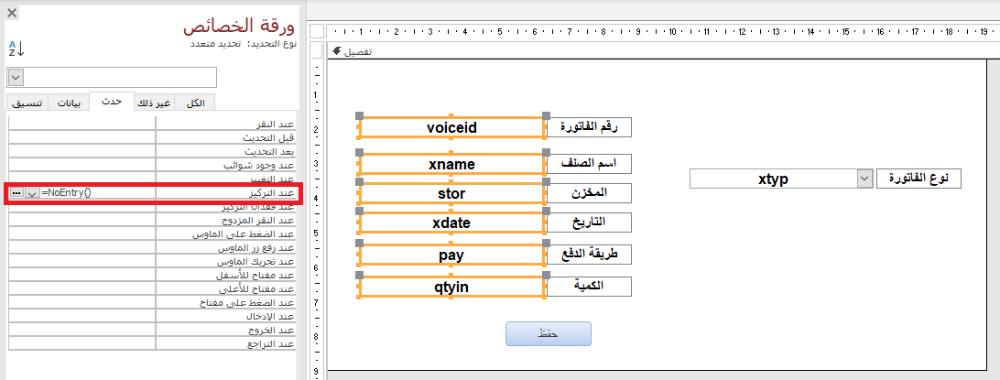The image size is (1000, 380).
Task: Click the عند الضغط على مفتاح value field
Action: (82, 302)
